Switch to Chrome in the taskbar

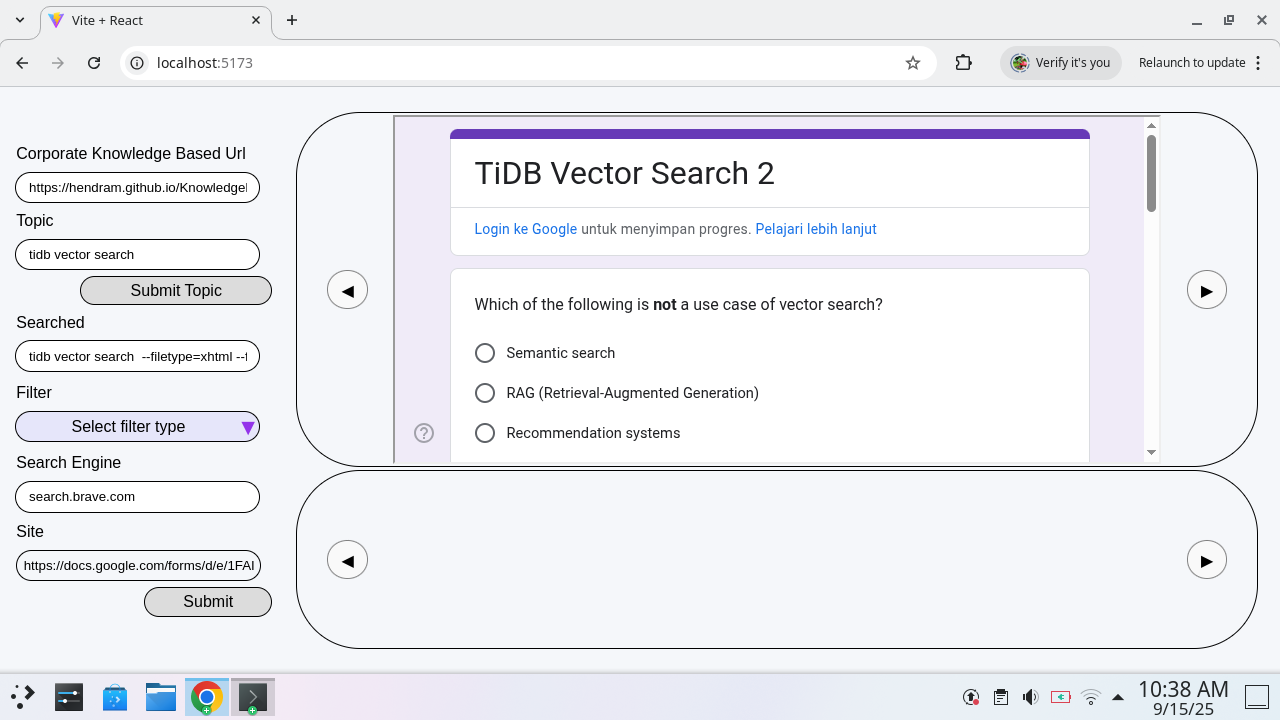tap(207, 697)
